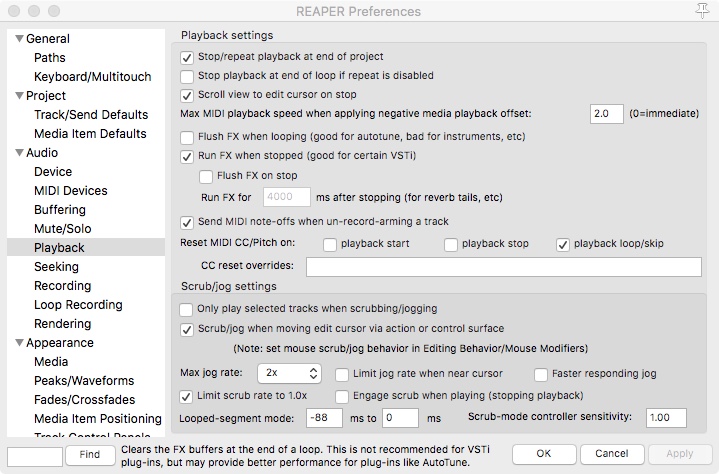Go to Peaks/Waveforms settings page
The width and height of the screenshot is (719, 474).
tap(83, 381)
